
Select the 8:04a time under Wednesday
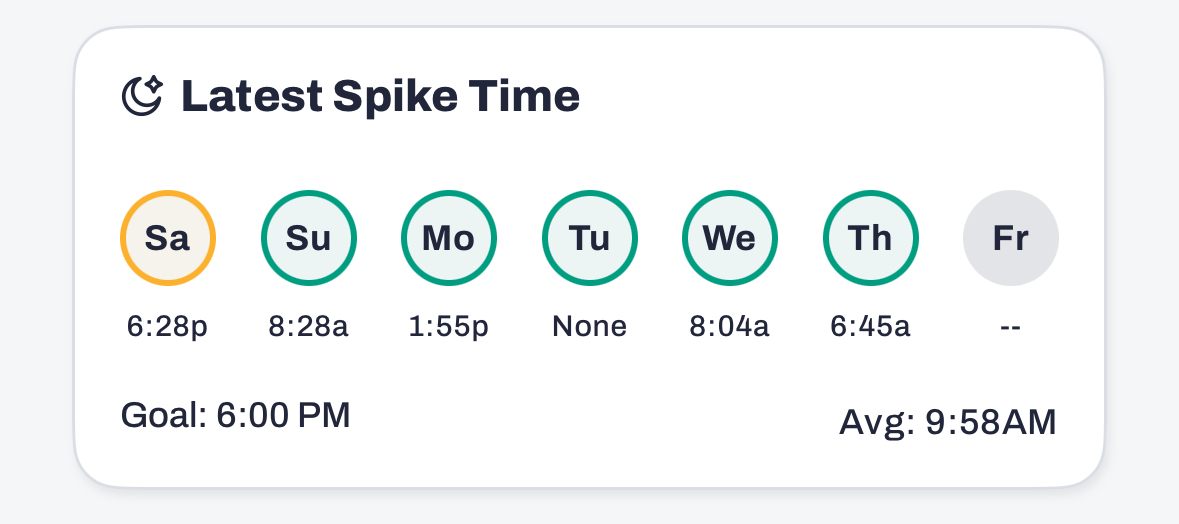click(x=730, y=326)
